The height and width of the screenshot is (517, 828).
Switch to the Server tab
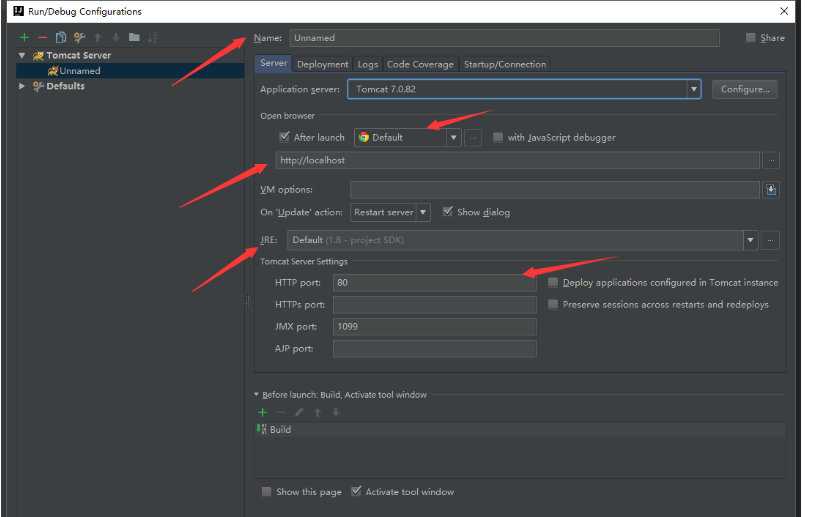tap(274, 63)
